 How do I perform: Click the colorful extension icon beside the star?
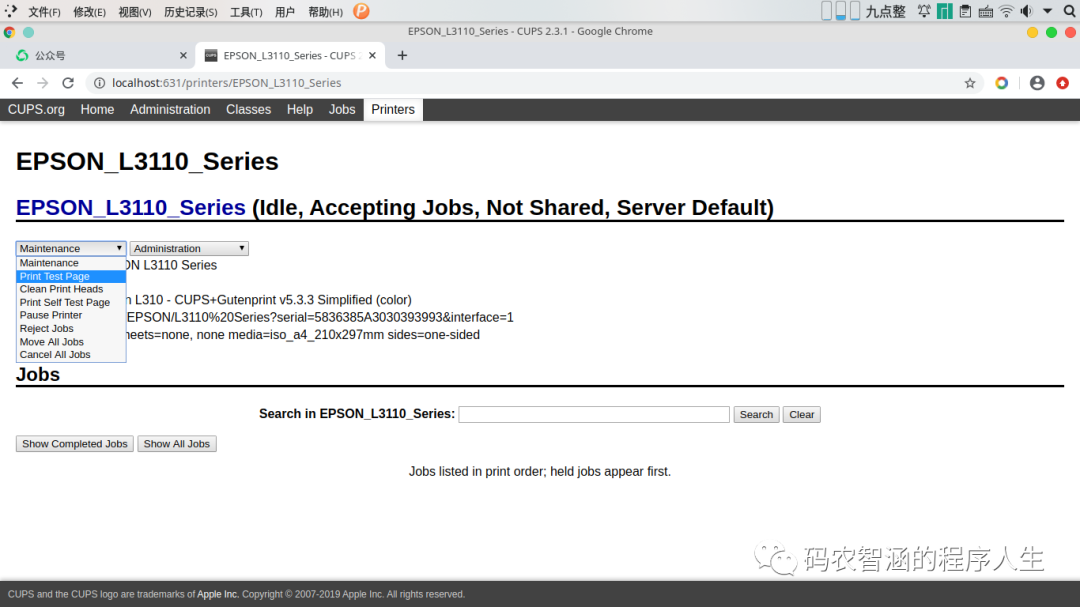pyautogui.click(x=1001, y=83)
